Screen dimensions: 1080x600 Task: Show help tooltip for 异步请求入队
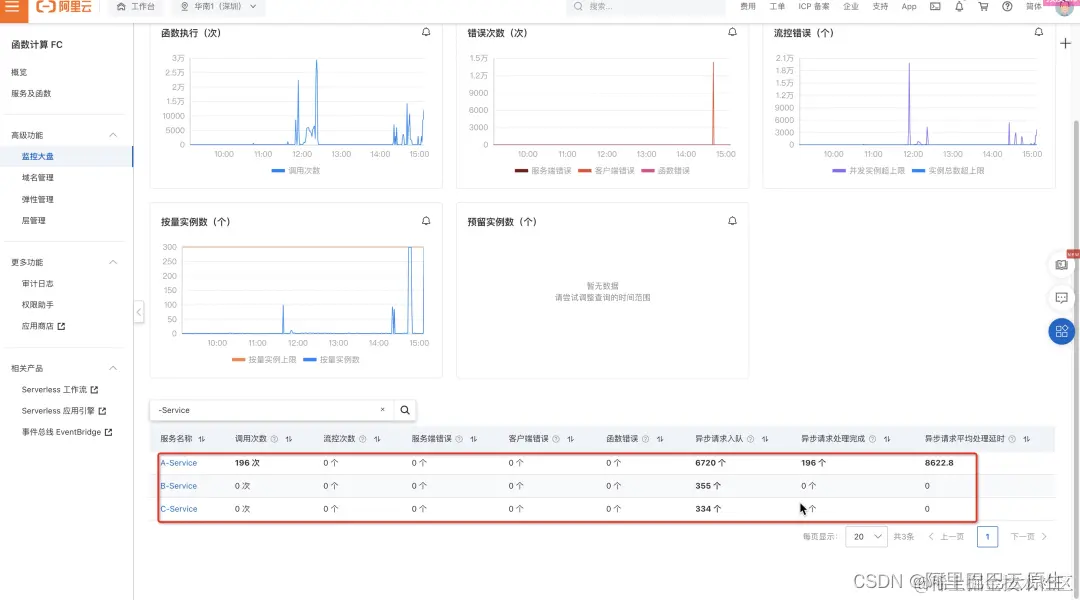750,439
